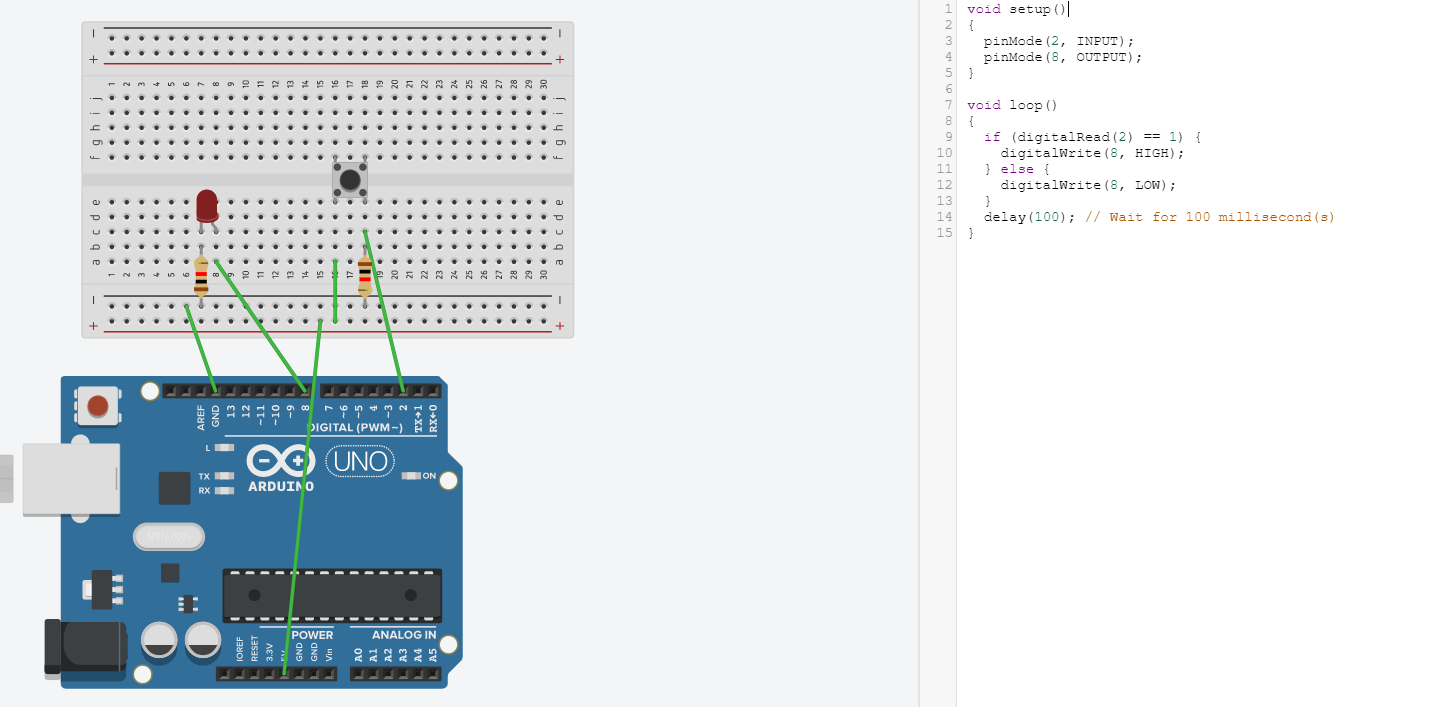Viewport: 1436px width, 707px height.
Task: Click the Arduino infinity logo
Action: pos(281,461)
